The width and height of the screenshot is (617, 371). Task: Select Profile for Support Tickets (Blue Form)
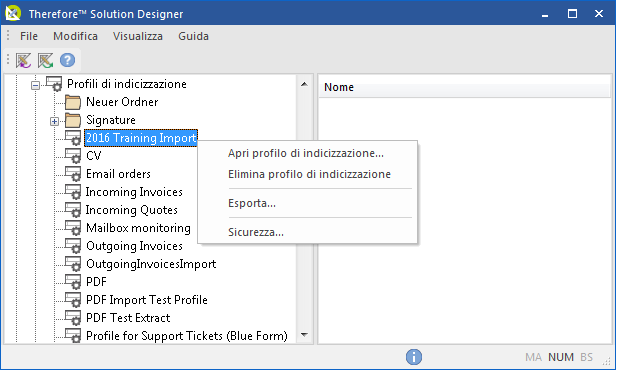[187, 336]
